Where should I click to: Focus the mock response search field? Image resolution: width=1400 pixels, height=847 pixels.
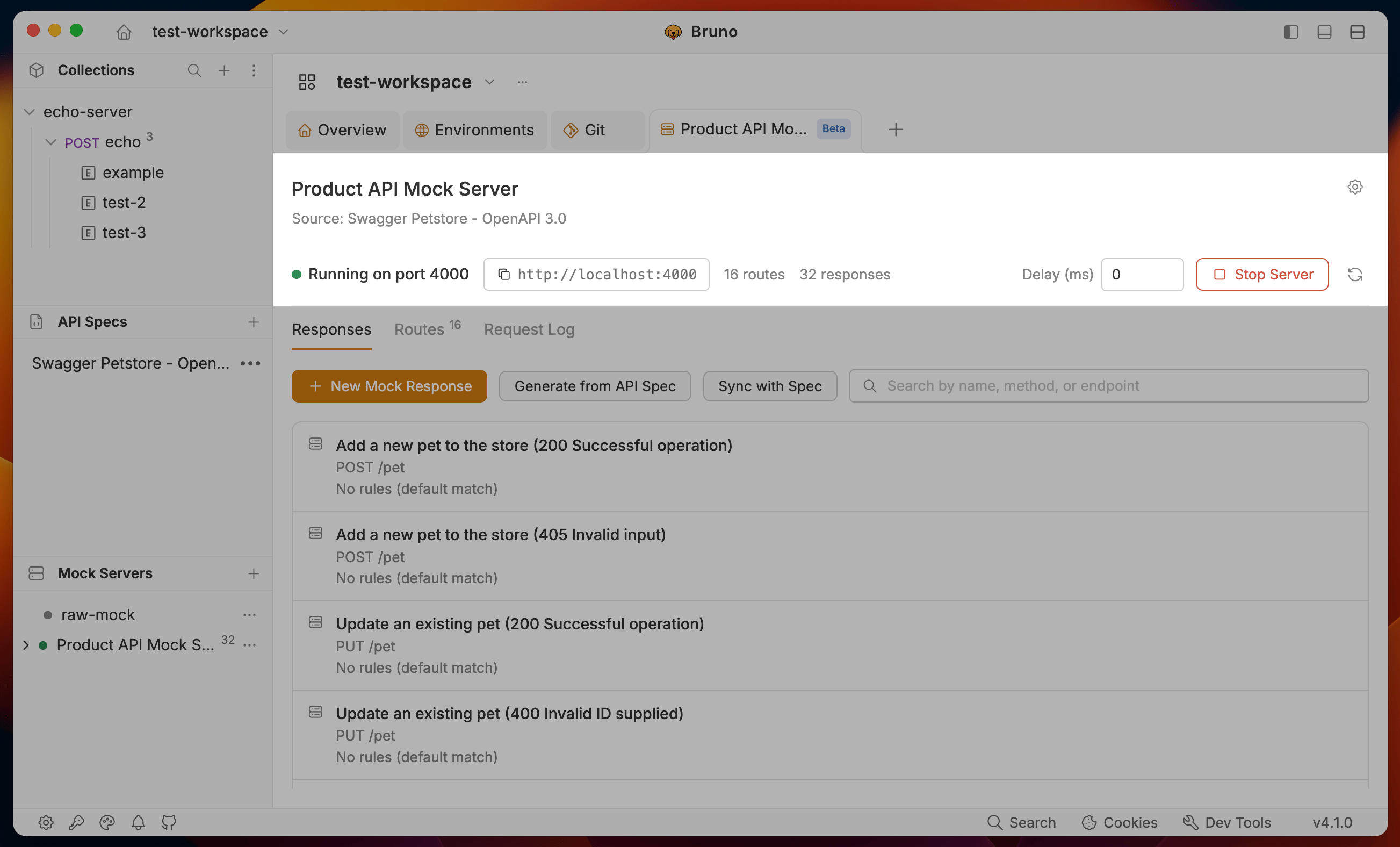[x=1108, y=386]
